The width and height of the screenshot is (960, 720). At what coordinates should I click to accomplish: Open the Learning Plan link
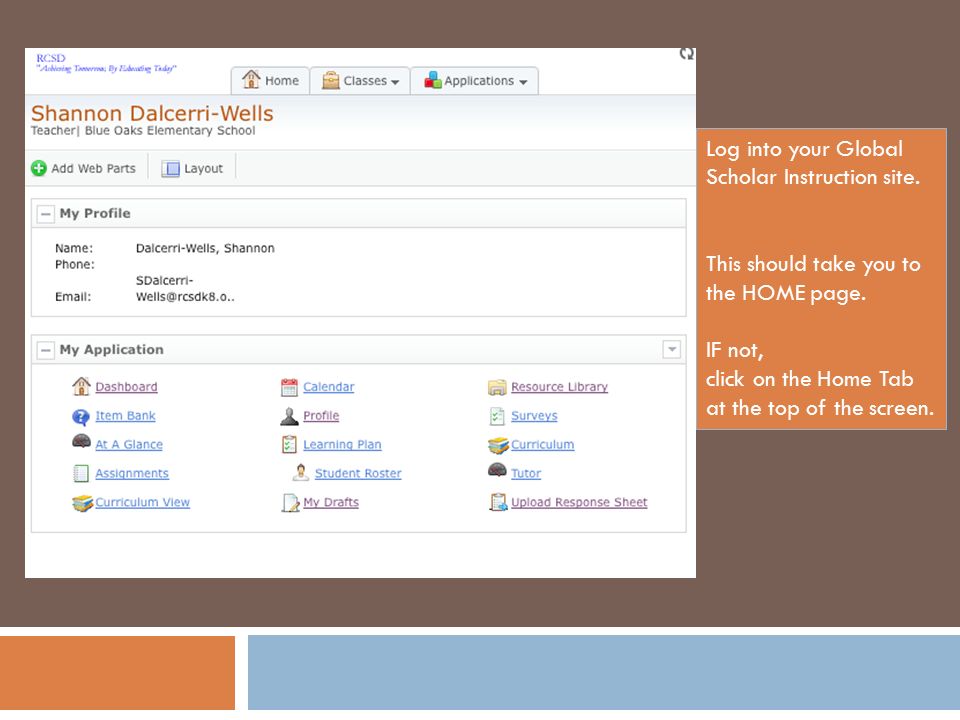pyautogui.click(x=342, y=444)
